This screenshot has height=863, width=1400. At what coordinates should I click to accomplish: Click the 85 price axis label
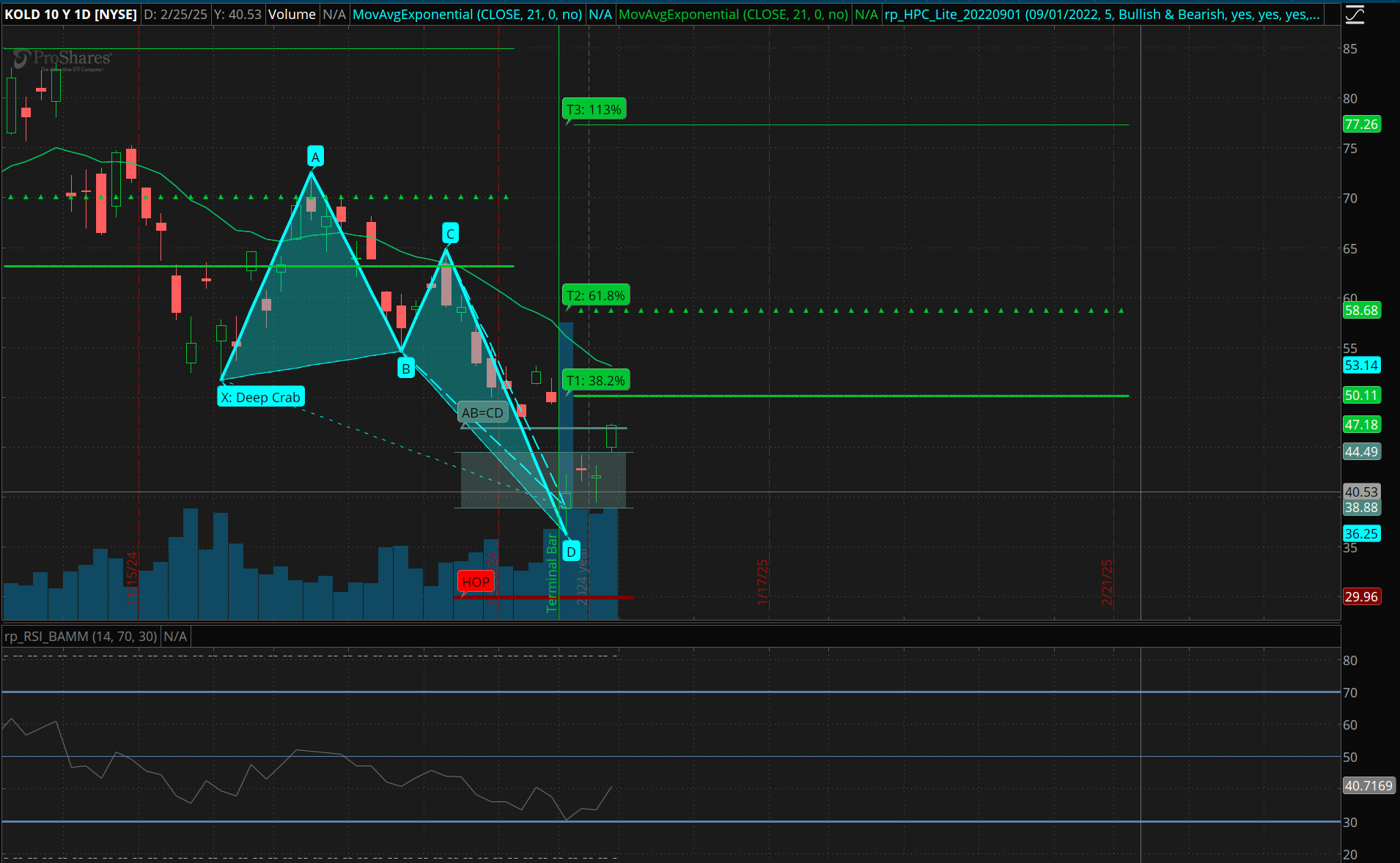click(1350, 49)
